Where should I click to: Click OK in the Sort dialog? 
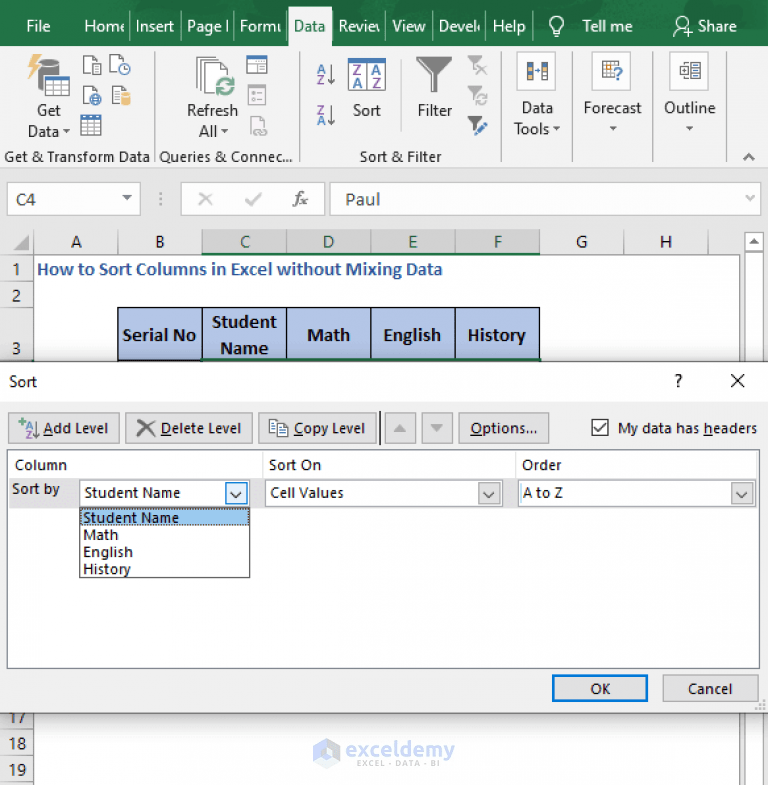(x=600, y=689)
